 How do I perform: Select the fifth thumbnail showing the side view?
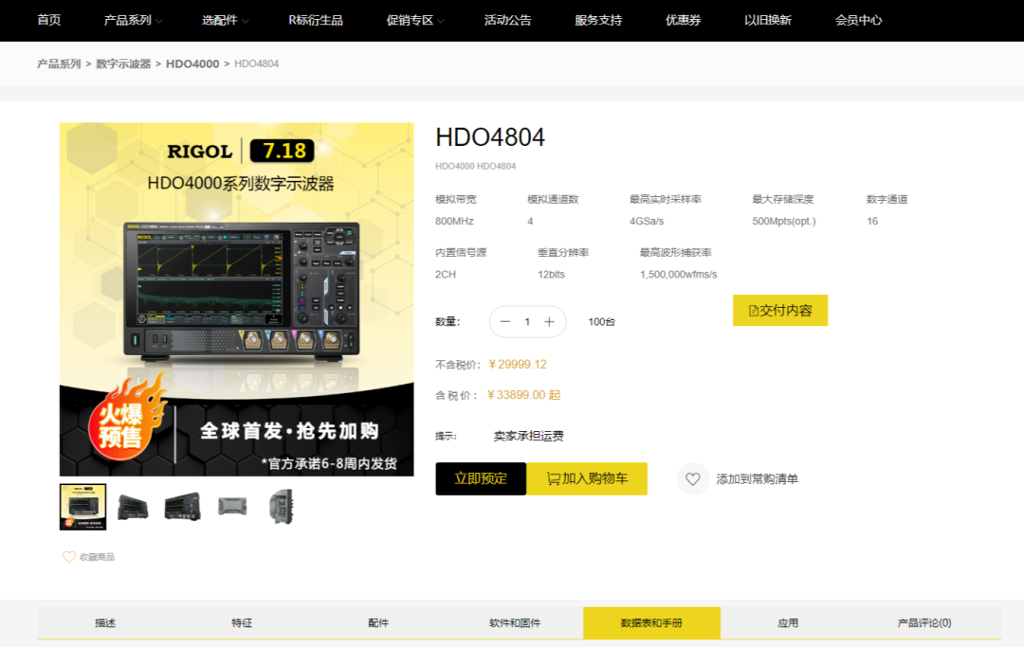coord(281,507)
